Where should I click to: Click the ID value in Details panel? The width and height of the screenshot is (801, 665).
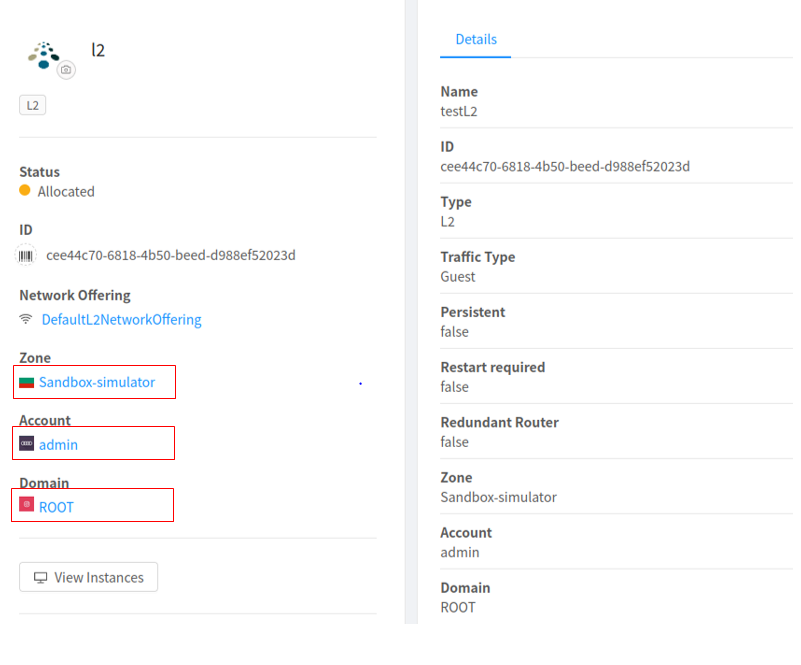(565, 167)
